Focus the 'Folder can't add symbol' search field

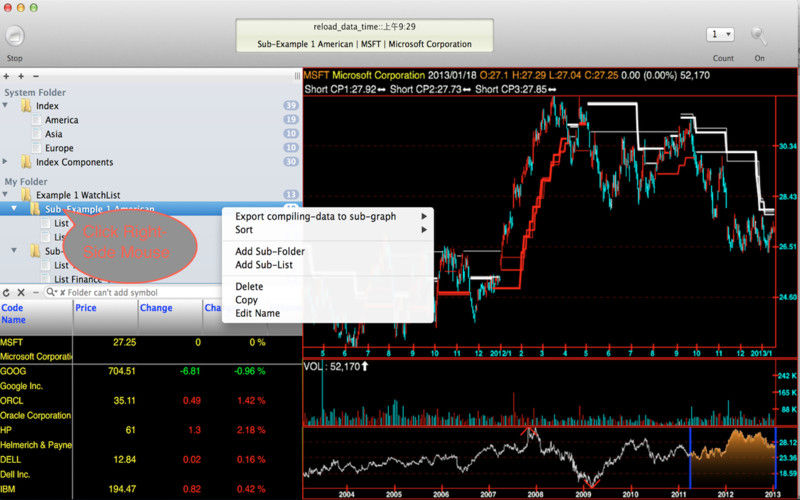pyautogui.click(x=134, y=292)
